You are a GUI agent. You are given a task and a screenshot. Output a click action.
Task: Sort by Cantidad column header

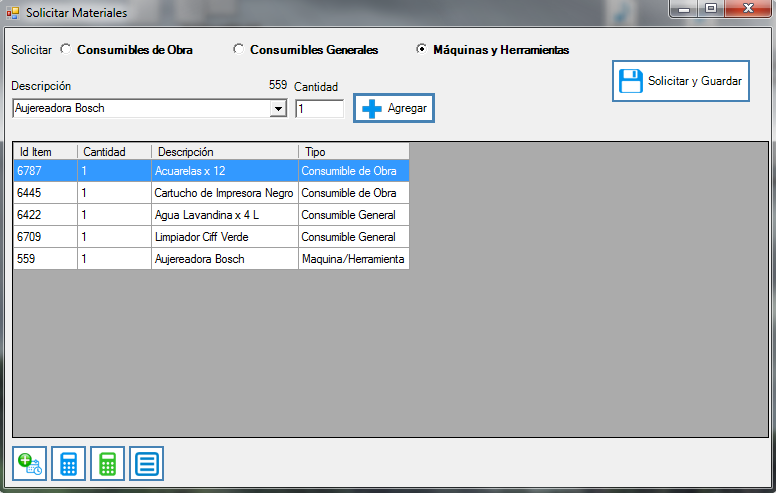coord(114,151)
